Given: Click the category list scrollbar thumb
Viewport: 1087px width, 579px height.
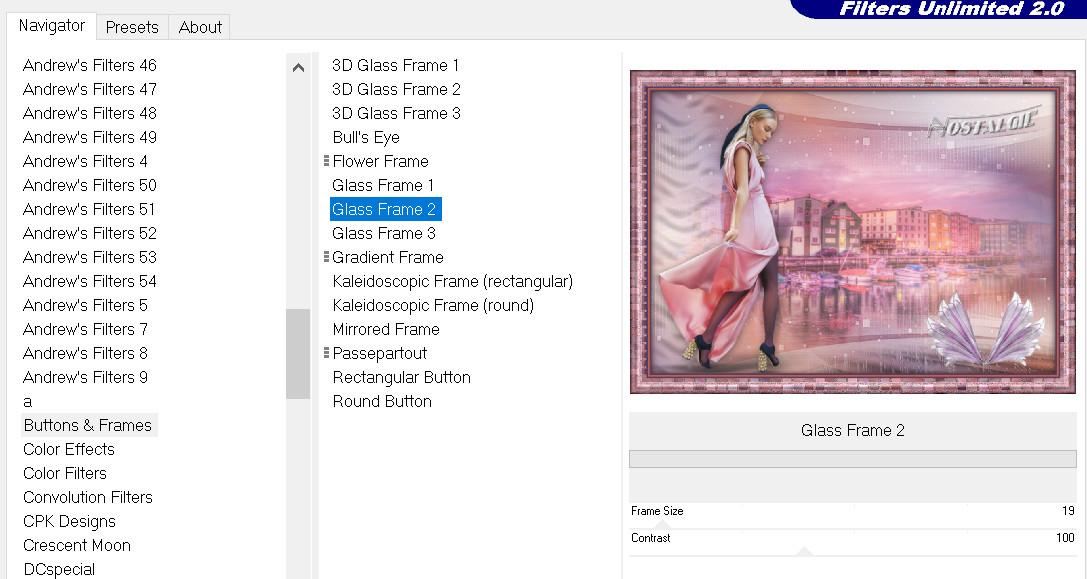Looking at the screenshot, I should (298, 354).
